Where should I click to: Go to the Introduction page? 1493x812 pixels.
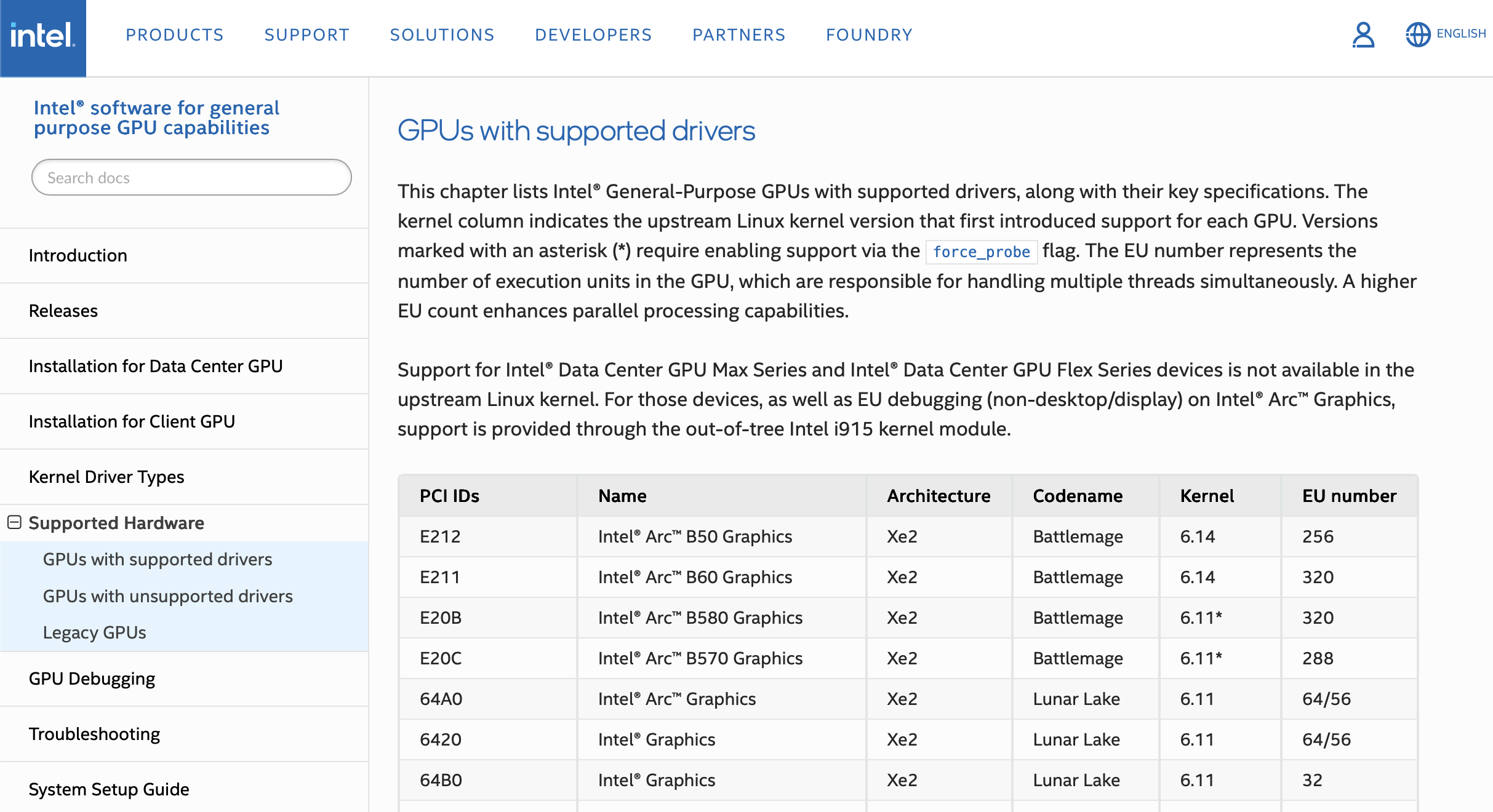[x=78, y=255]
